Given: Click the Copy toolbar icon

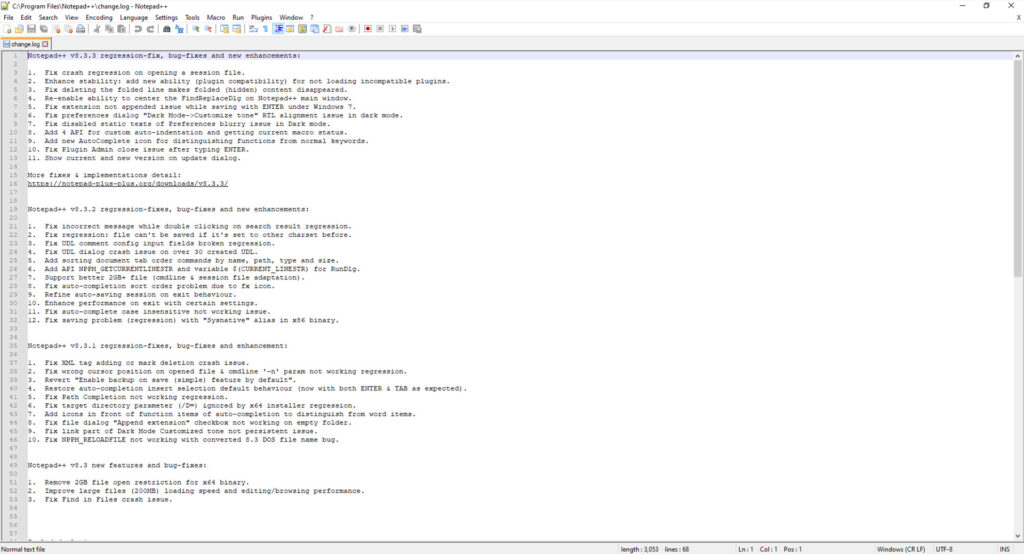Looking at the screenshot, I should [x=109, y=29].
